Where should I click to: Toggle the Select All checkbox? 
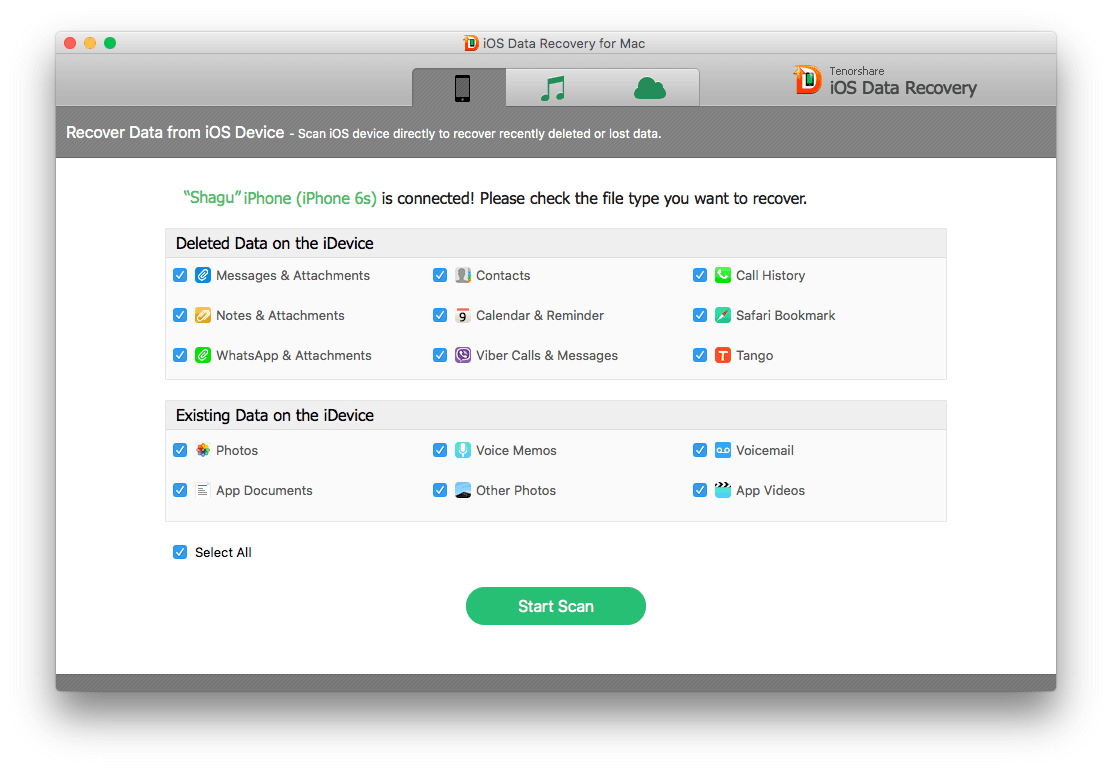180,552
